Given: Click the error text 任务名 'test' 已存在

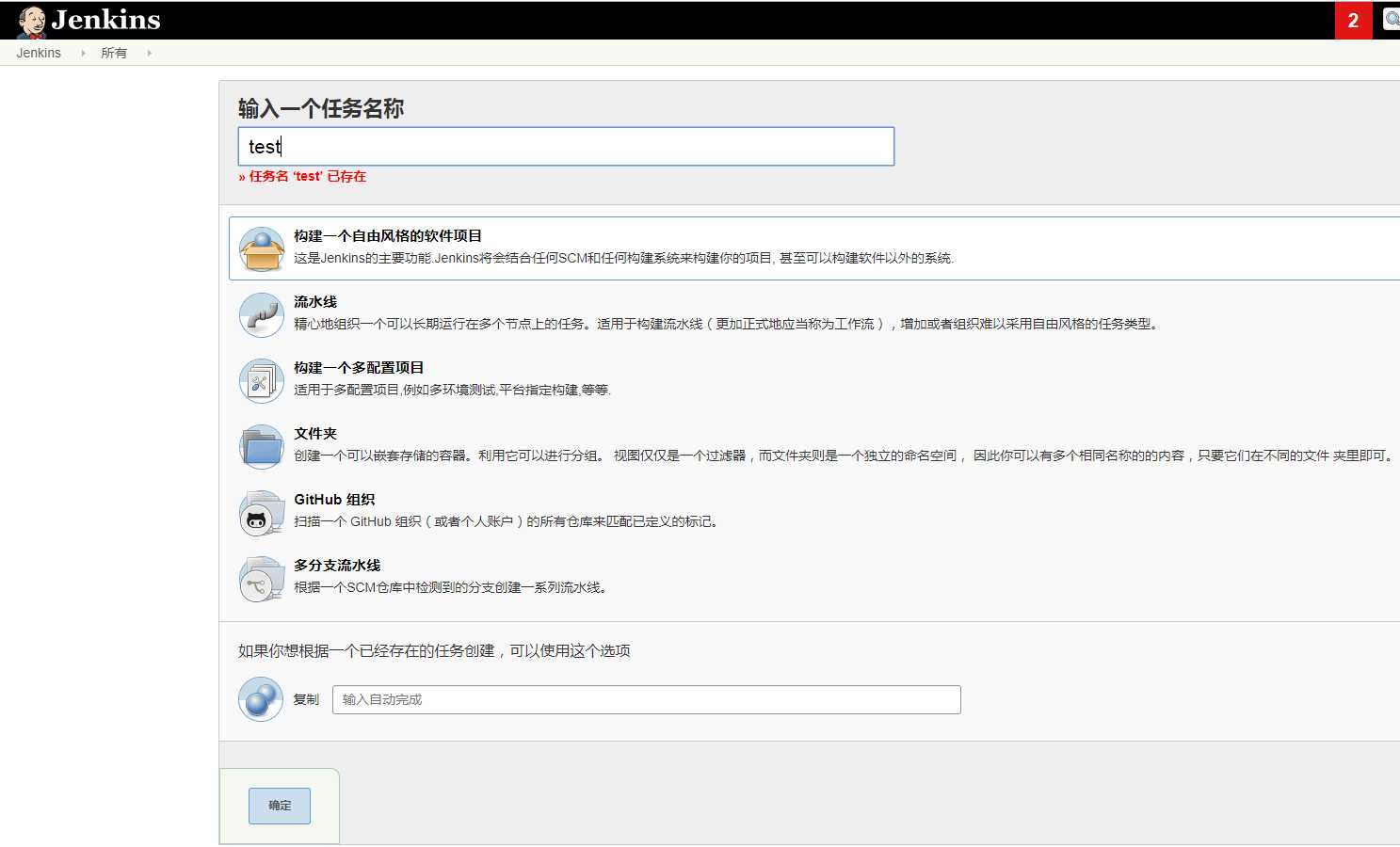Looking at the screenshot, I should pos(302,176).
